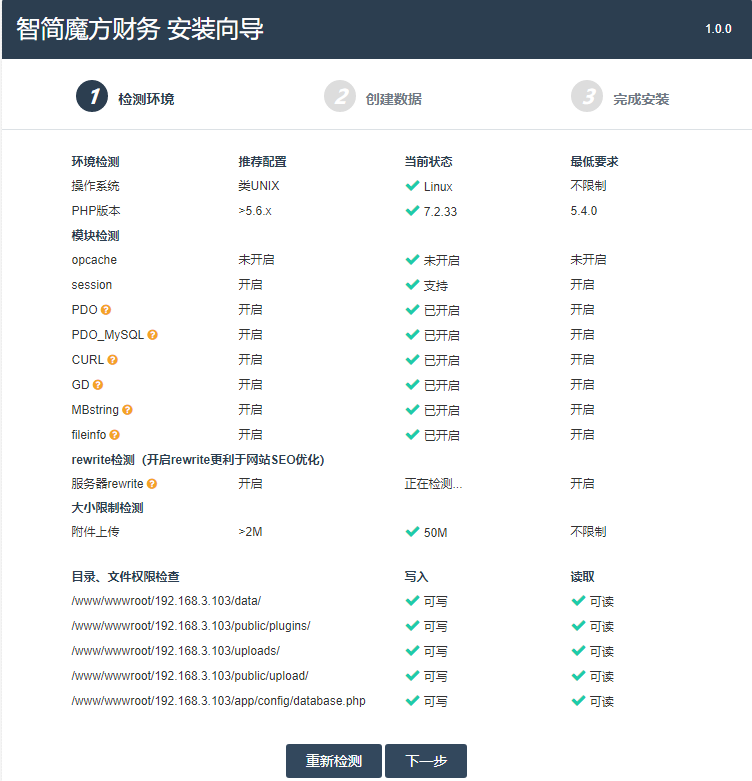Click the step 2 circle icon

[x=340, y=96]
